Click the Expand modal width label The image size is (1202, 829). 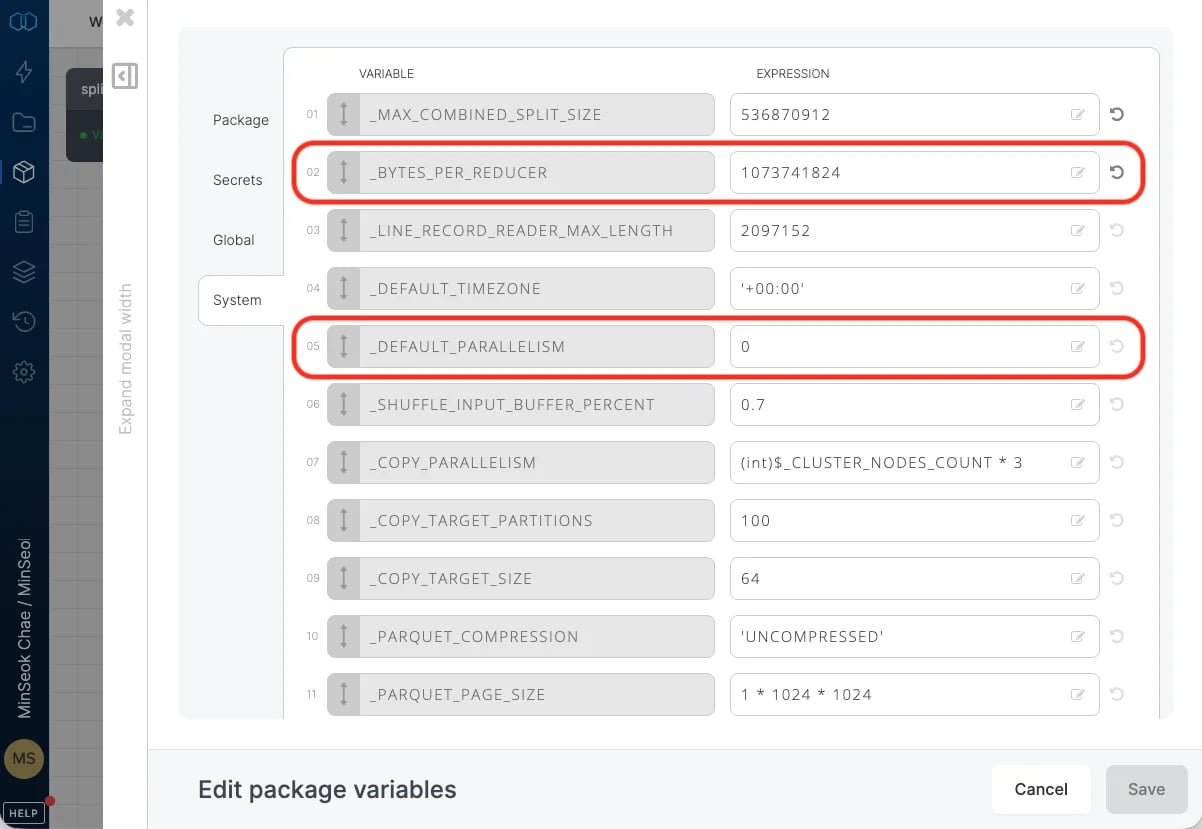click(x=125, y=359)
